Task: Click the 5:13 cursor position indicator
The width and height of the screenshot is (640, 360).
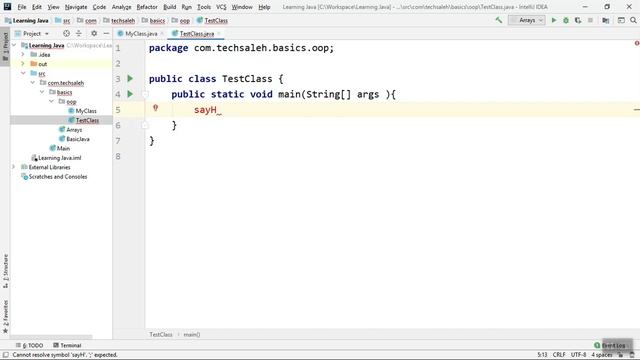Action: coord(542,355)
